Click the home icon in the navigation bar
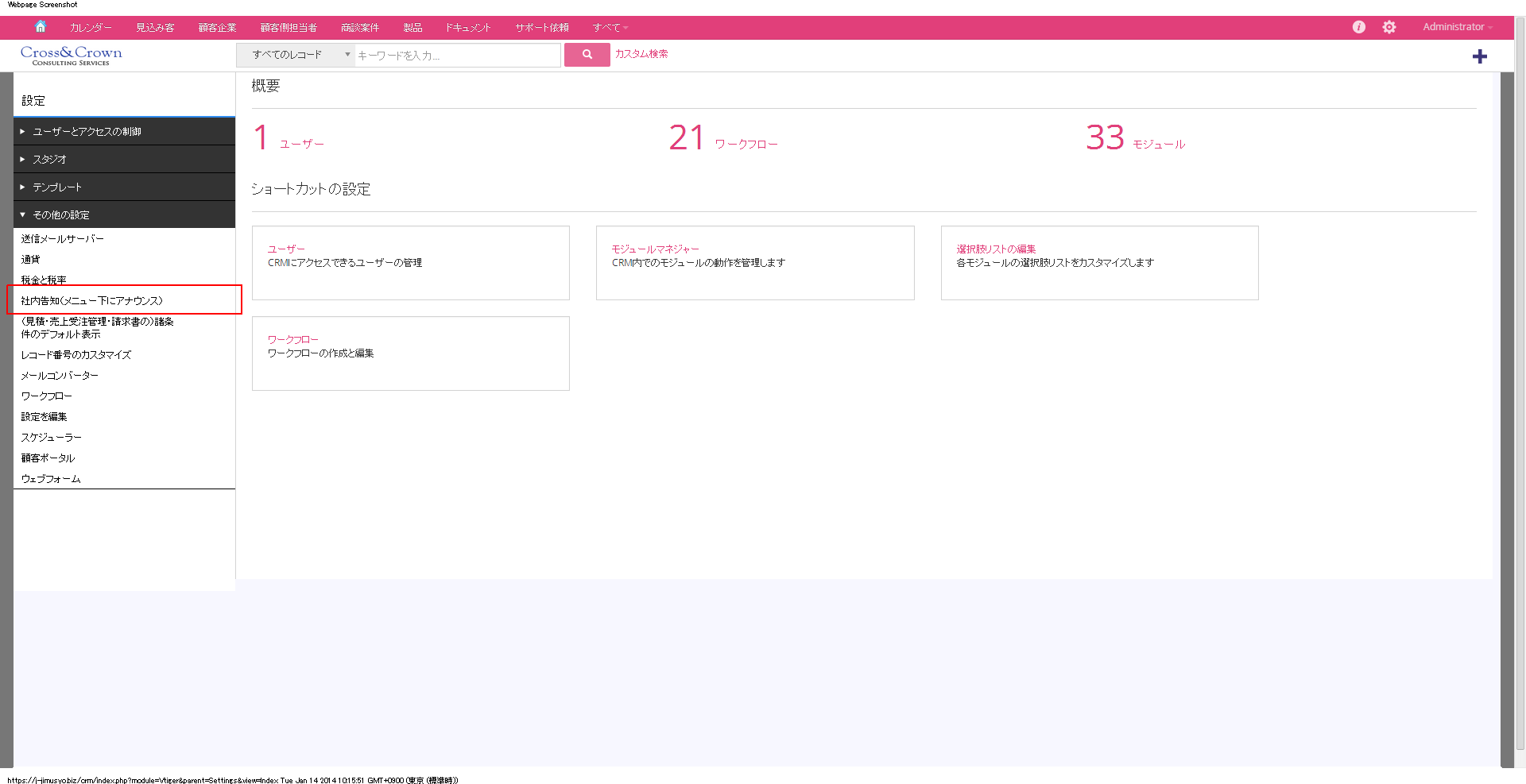This screenshot has width=1526, height=784. [41, 26]
